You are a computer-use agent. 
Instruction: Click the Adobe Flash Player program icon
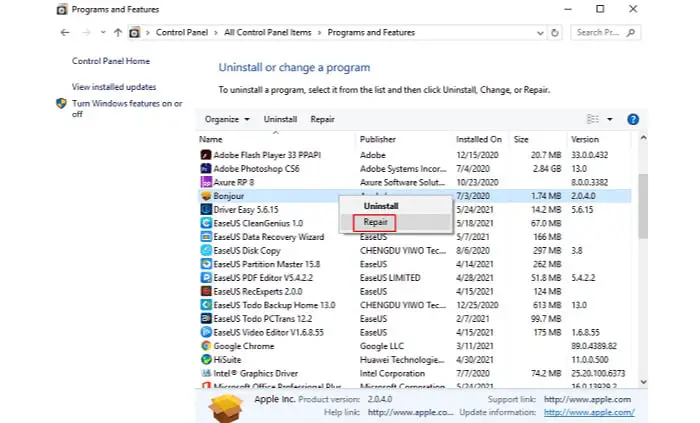point(206,155)
